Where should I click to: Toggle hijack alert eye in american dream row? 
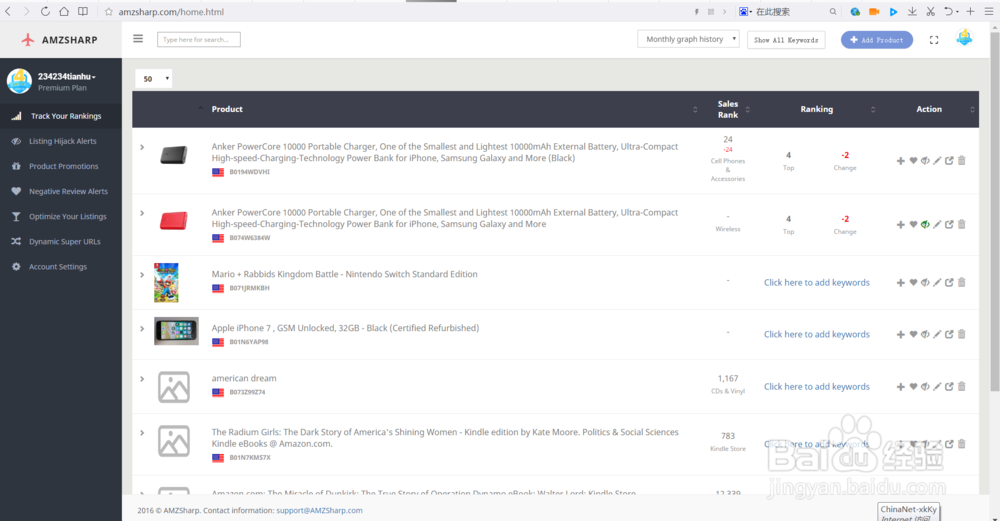point(925,386)
